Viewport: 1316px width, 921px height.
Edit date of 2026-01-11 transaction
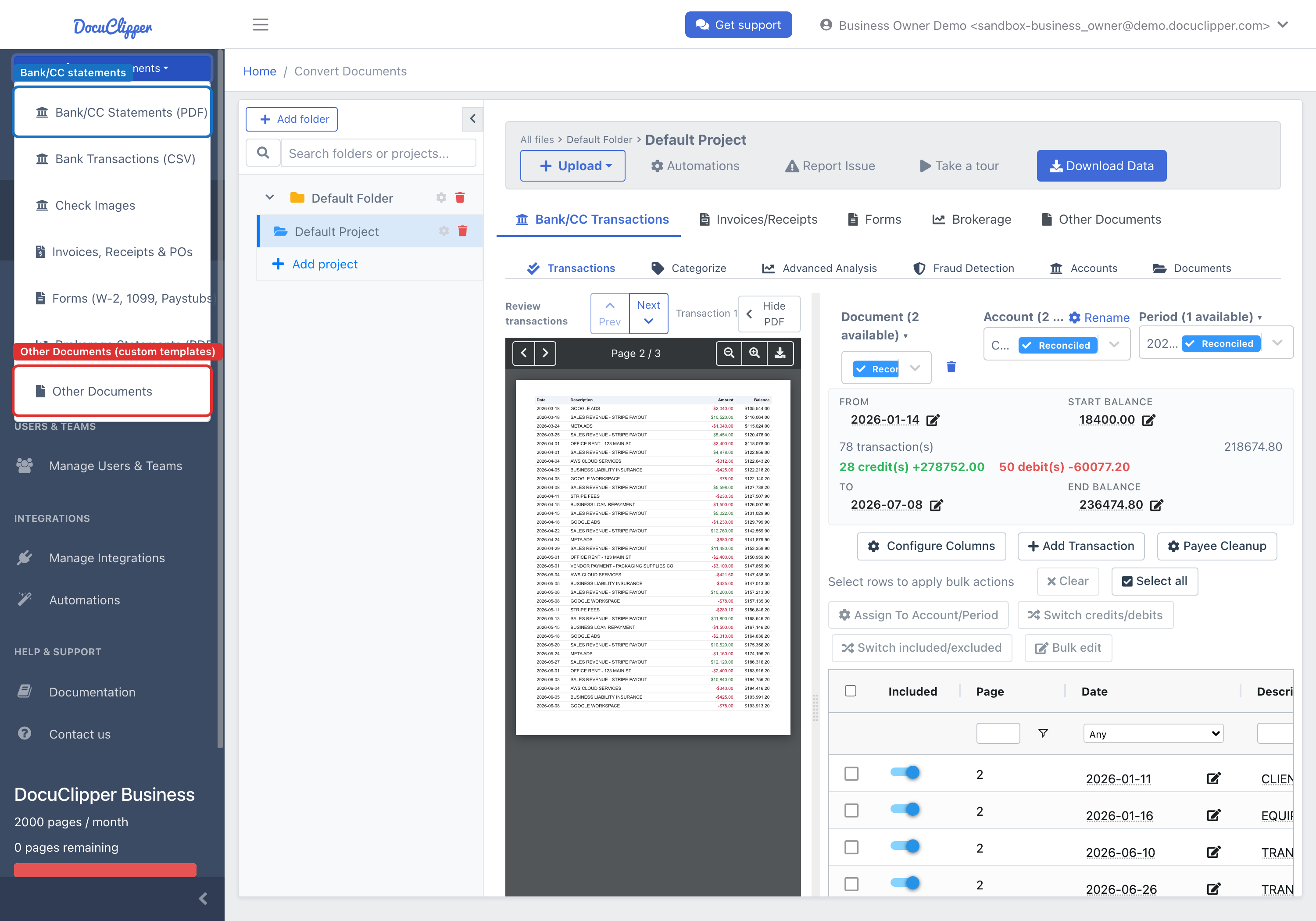(x=1213, y=778)
